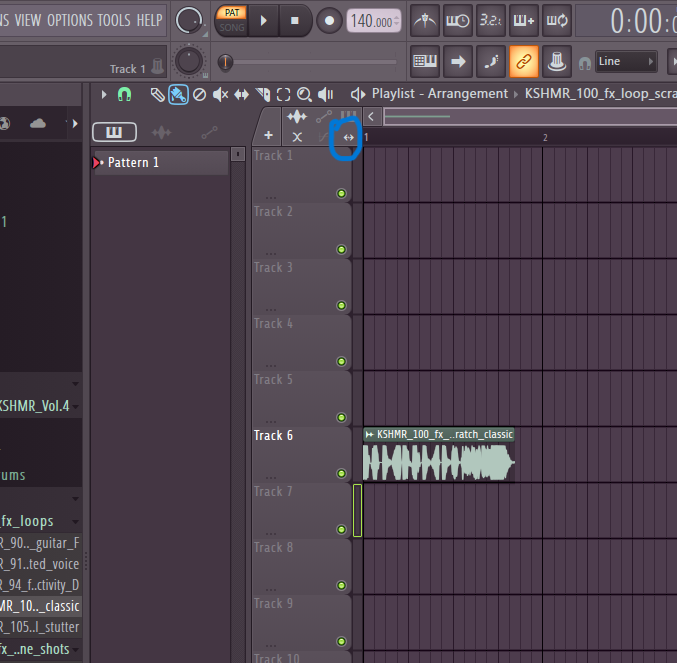Stop playback with the Stop button
Image resolution: width=677 pixels, height=663 pixels.
coord(295,20)
